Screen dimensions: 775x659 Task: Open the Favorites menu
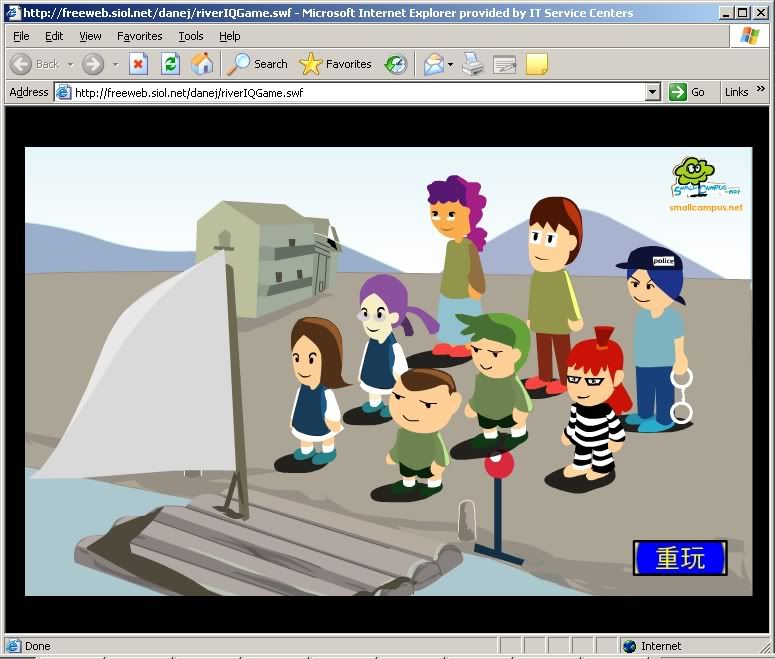point(139,36)
